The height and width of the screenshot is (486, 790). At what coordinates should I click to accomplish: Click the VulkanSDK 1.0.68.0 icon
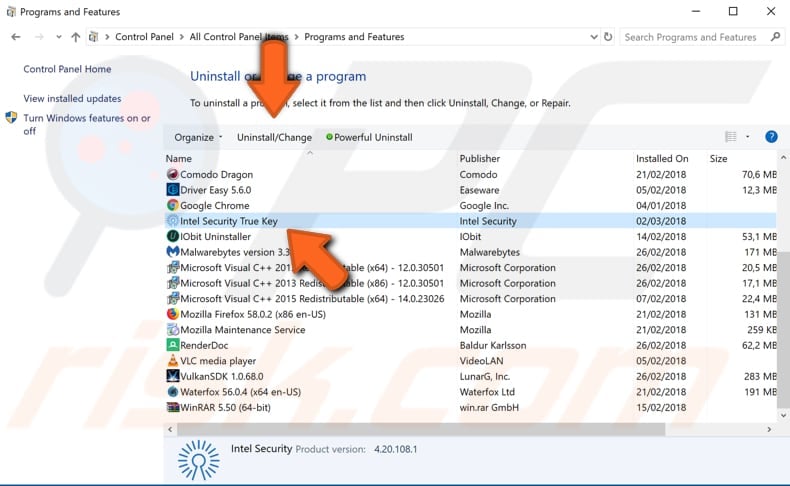172,376
